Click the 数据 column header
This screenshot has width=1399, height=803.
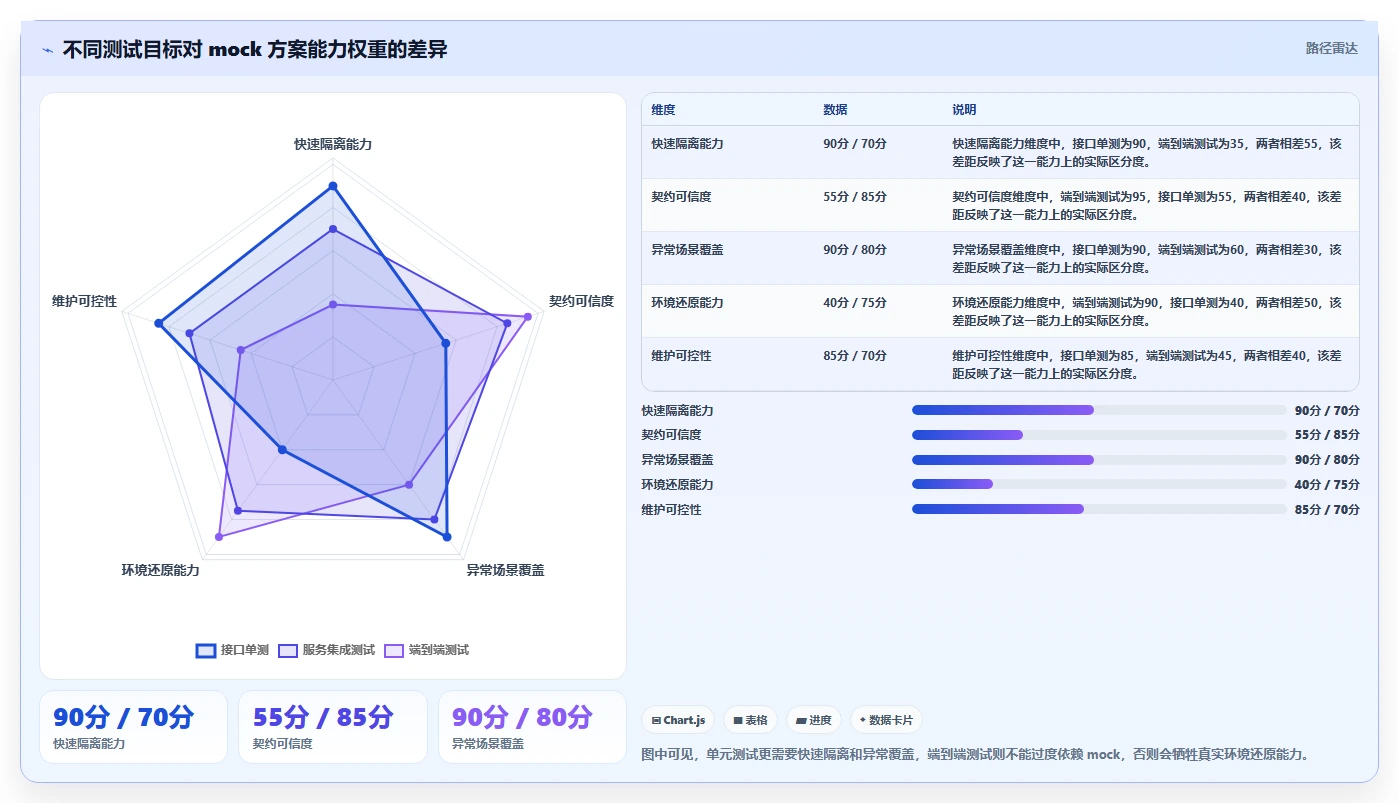[835, 110]
